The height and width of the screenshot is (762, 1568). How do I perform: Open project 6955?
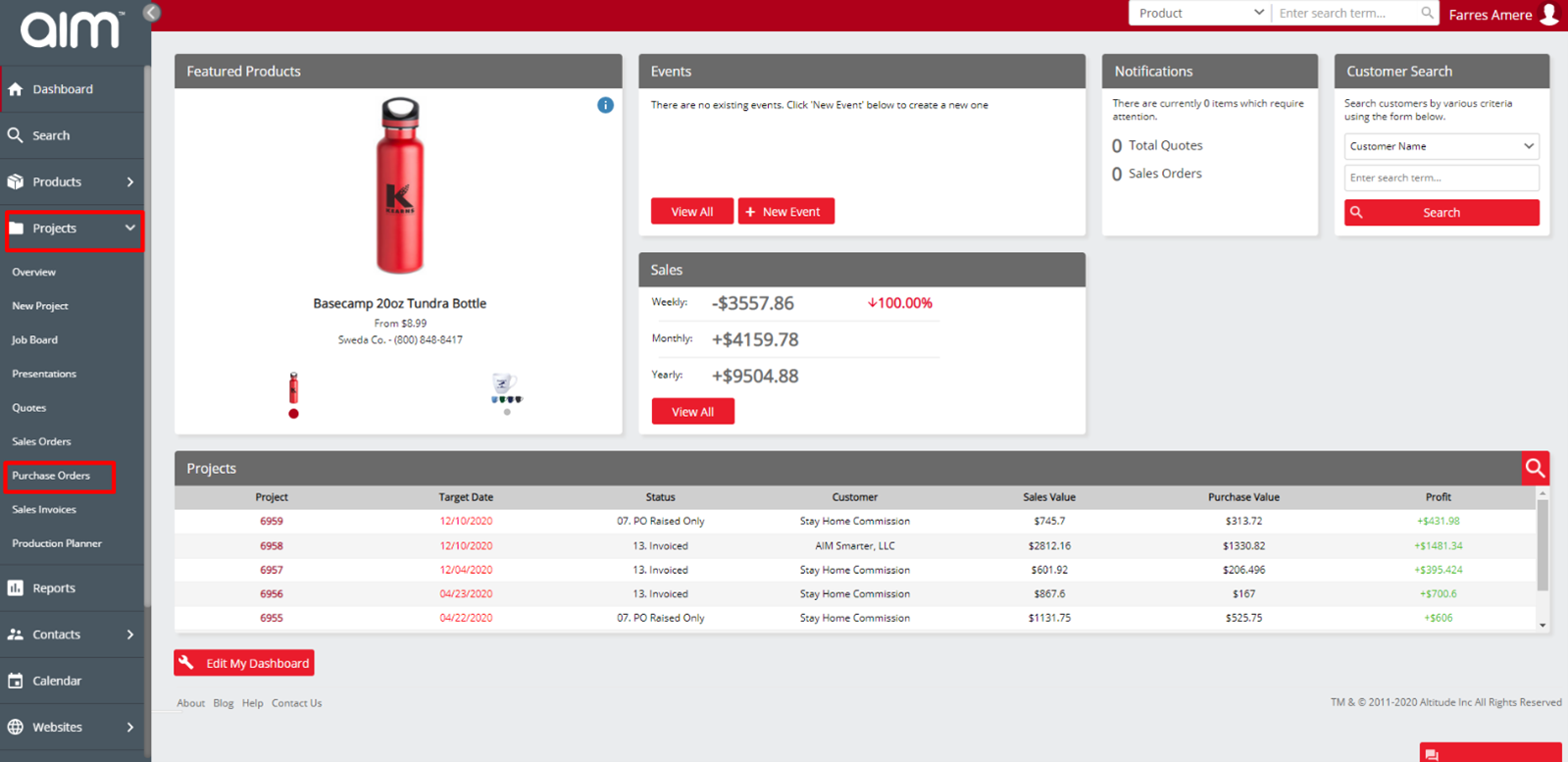tap(272, 618)
